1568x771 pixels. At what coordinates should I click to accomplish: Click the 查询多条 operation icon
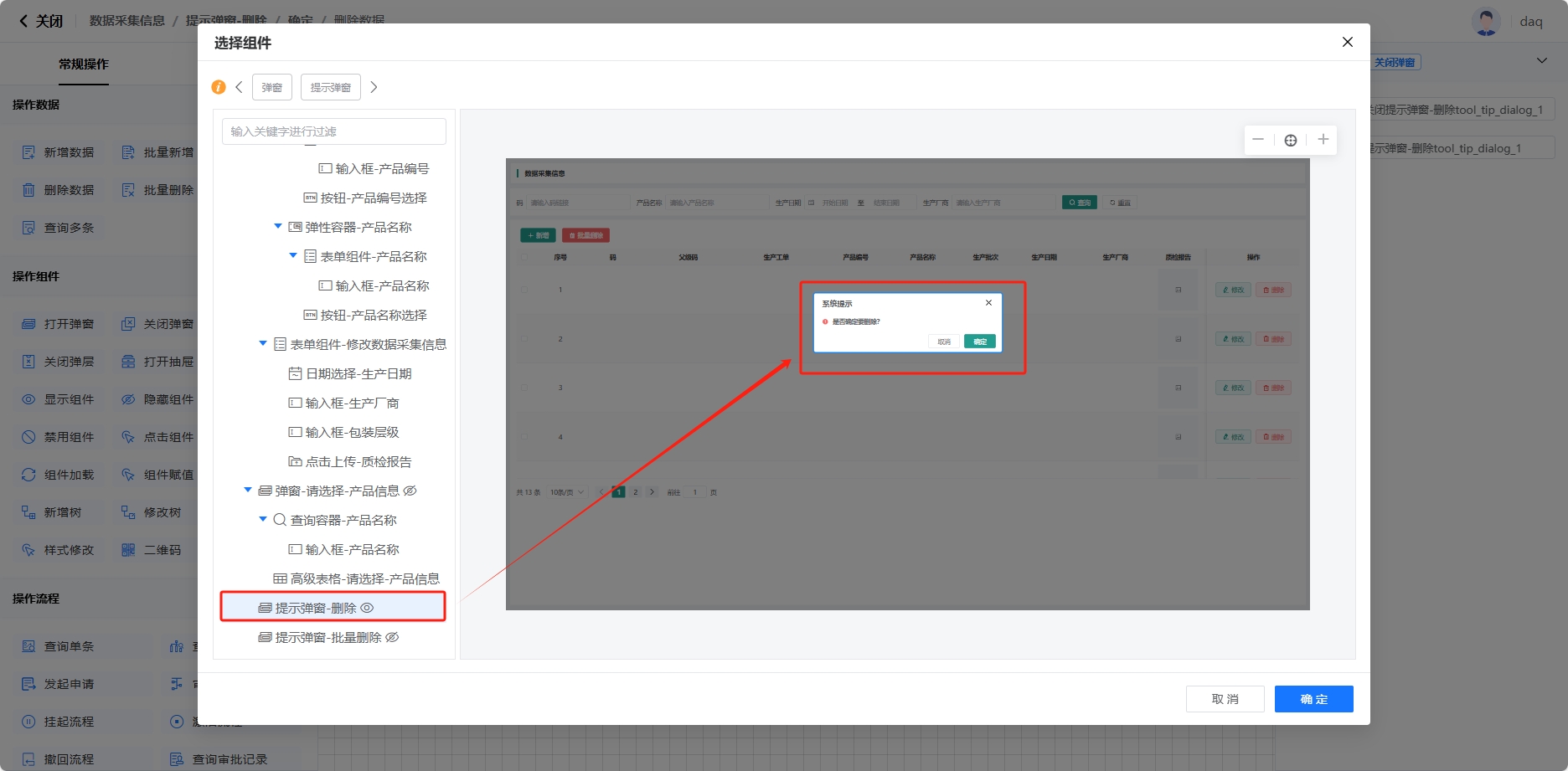28,228
